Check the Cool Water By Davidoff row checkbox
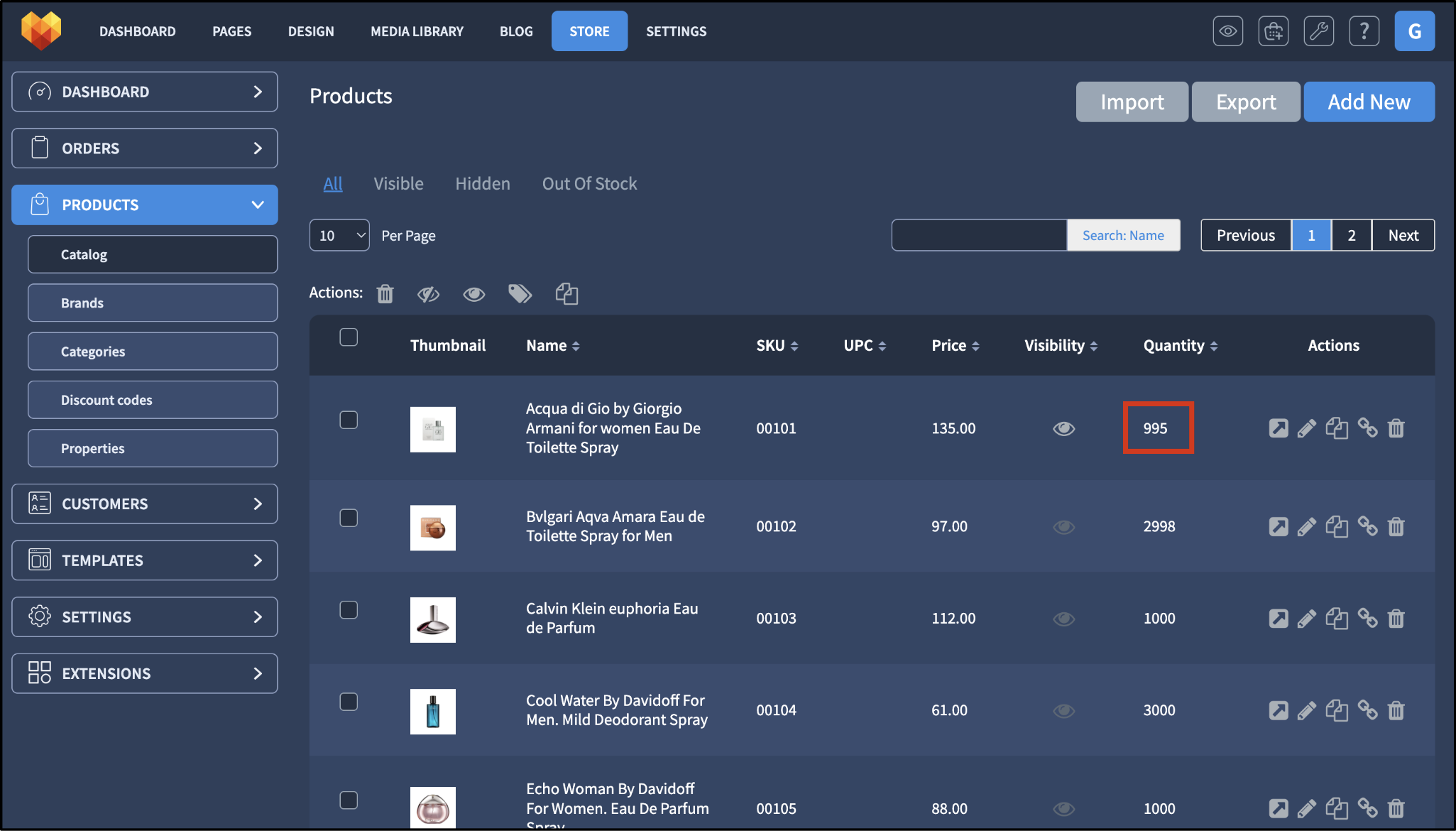1456x831 pixels. [348, 702]
